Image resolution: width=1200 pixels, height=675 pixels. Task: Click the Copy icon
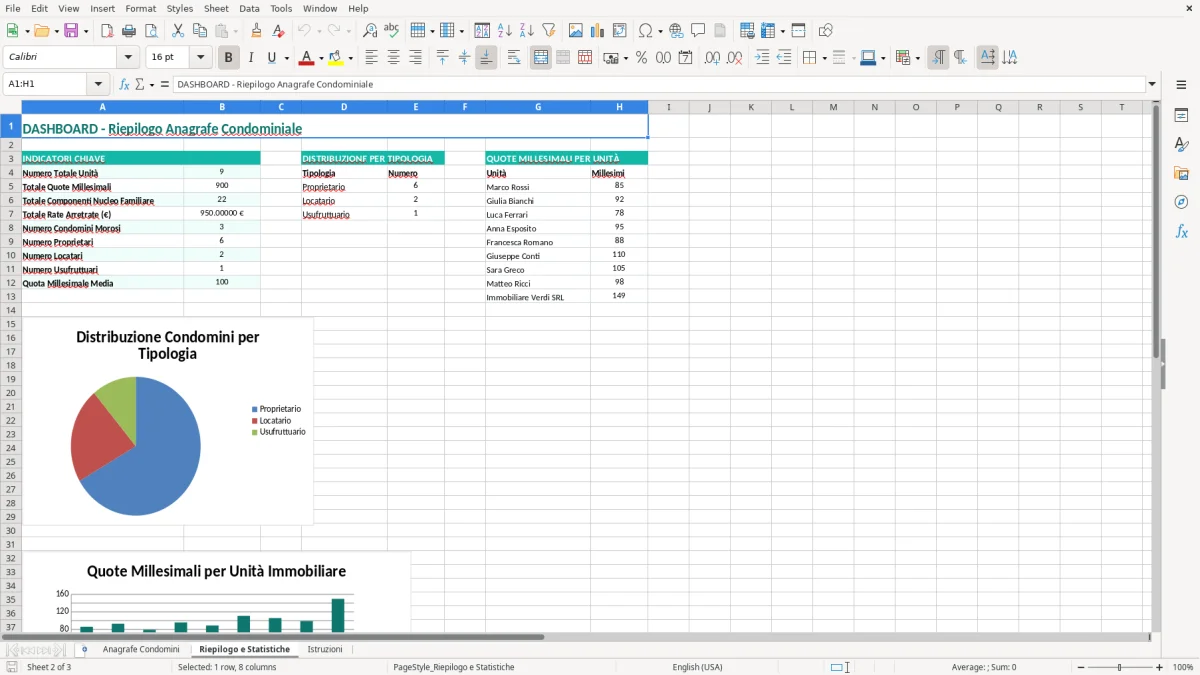(200, 31)
